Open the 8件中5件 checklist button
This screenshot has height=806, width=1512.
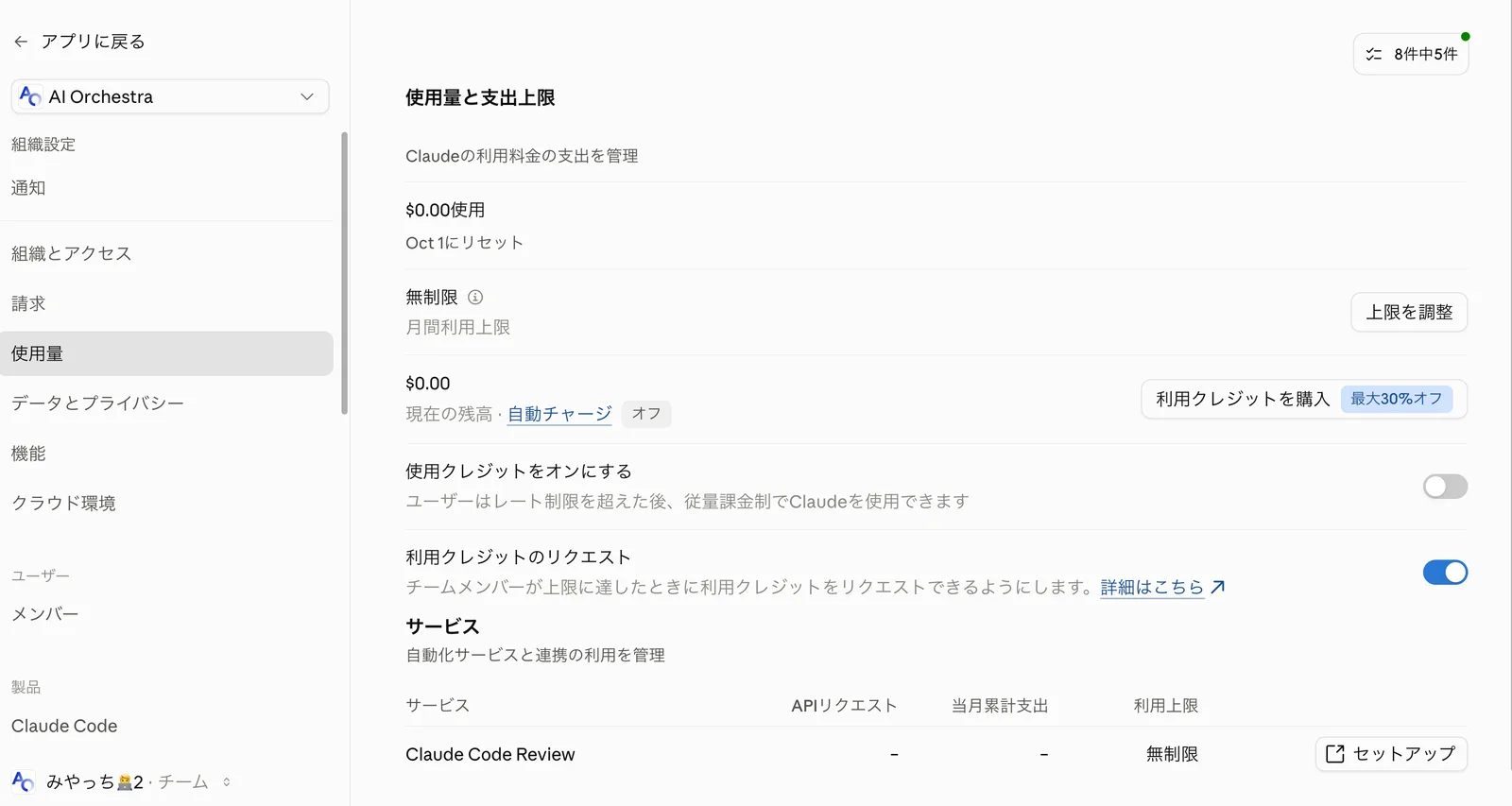pyautogui.click(x=1411, y=55)
